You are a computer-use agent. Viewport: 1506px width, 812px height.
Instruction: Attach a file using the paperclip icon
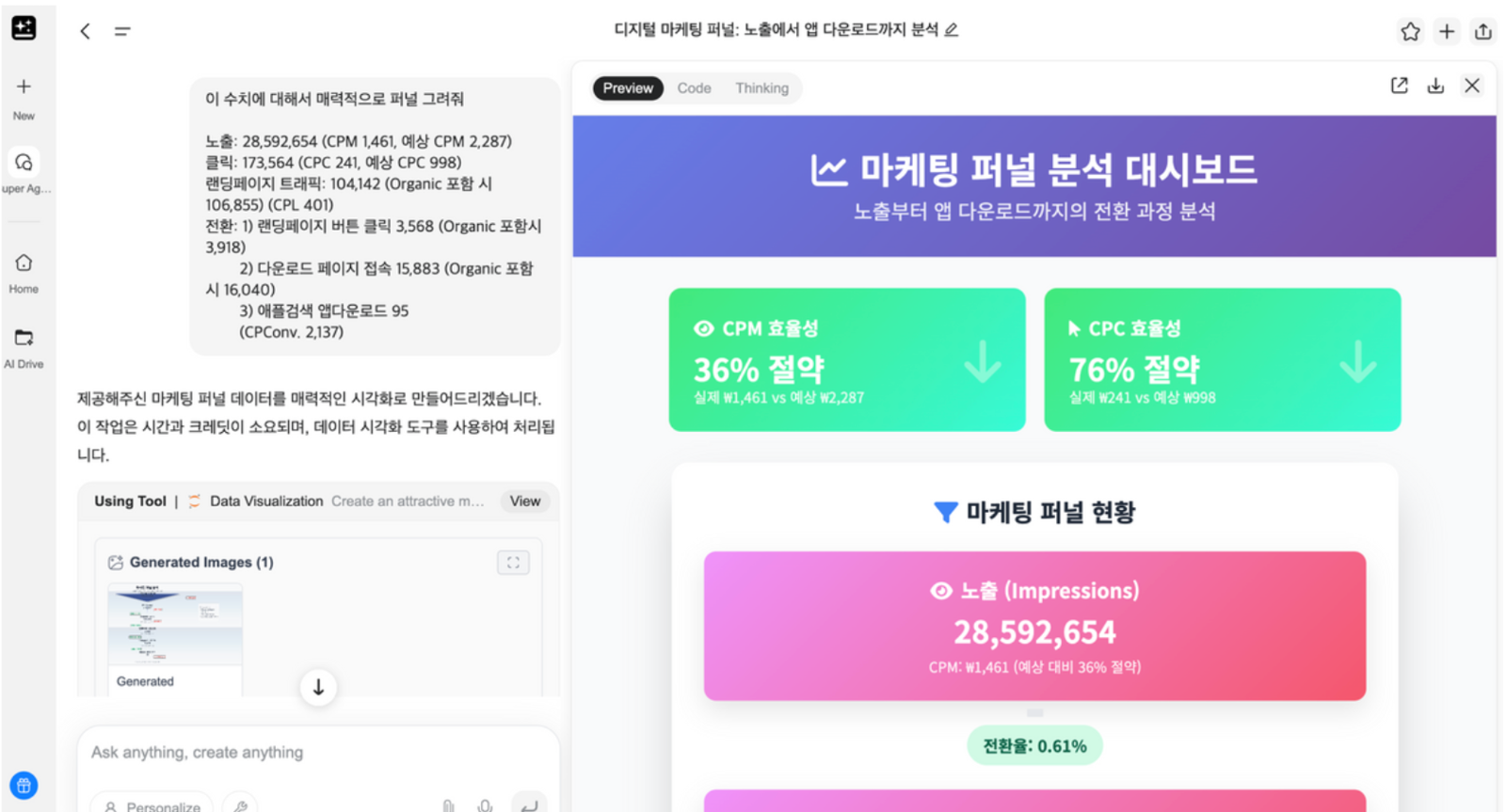[x=449, y=804]
